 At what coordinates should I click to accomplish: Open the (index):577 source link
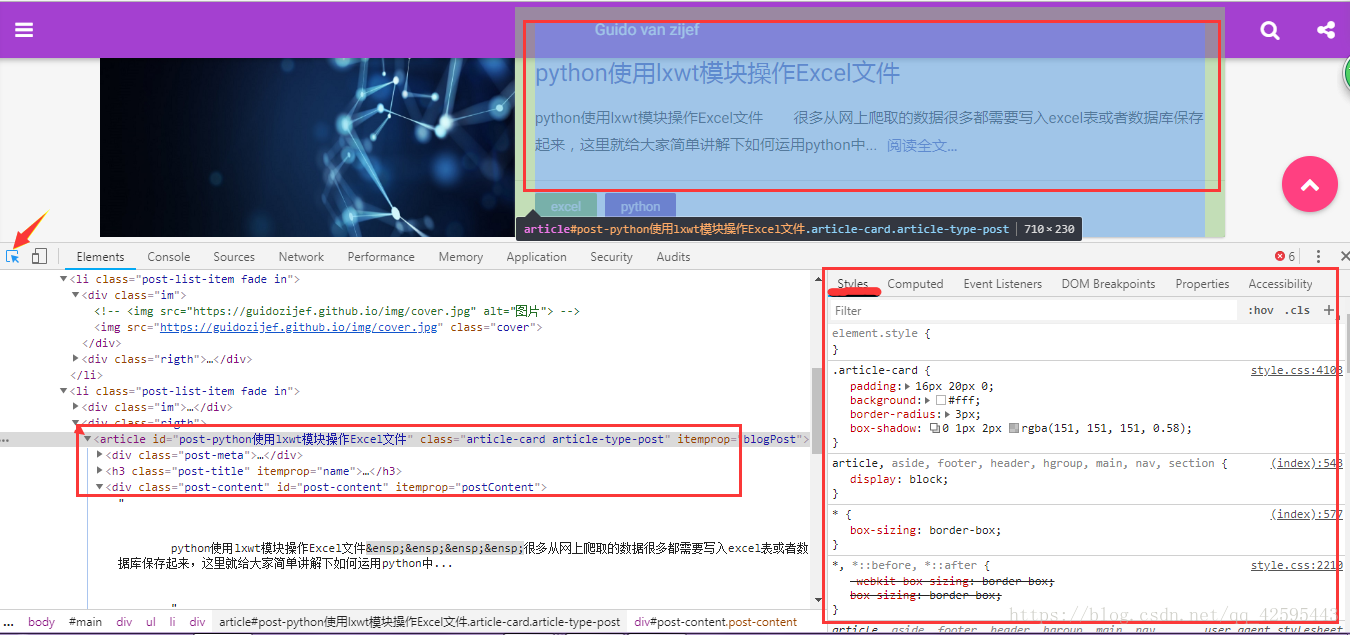click(1307, 514)
